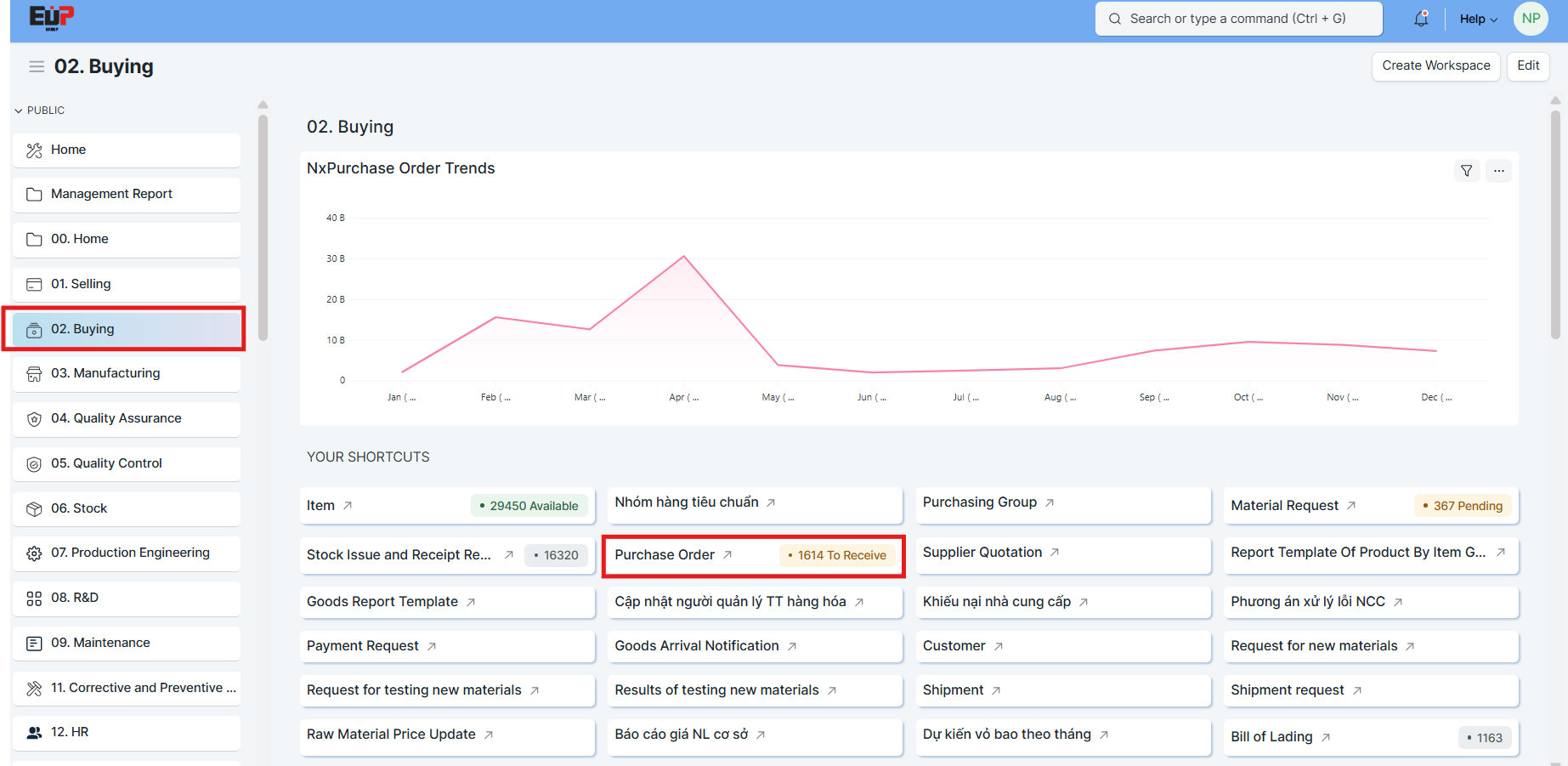Toggle the sidebar hamburger menu icon
Screen dimensions: 1568x766
pos(37,66)
